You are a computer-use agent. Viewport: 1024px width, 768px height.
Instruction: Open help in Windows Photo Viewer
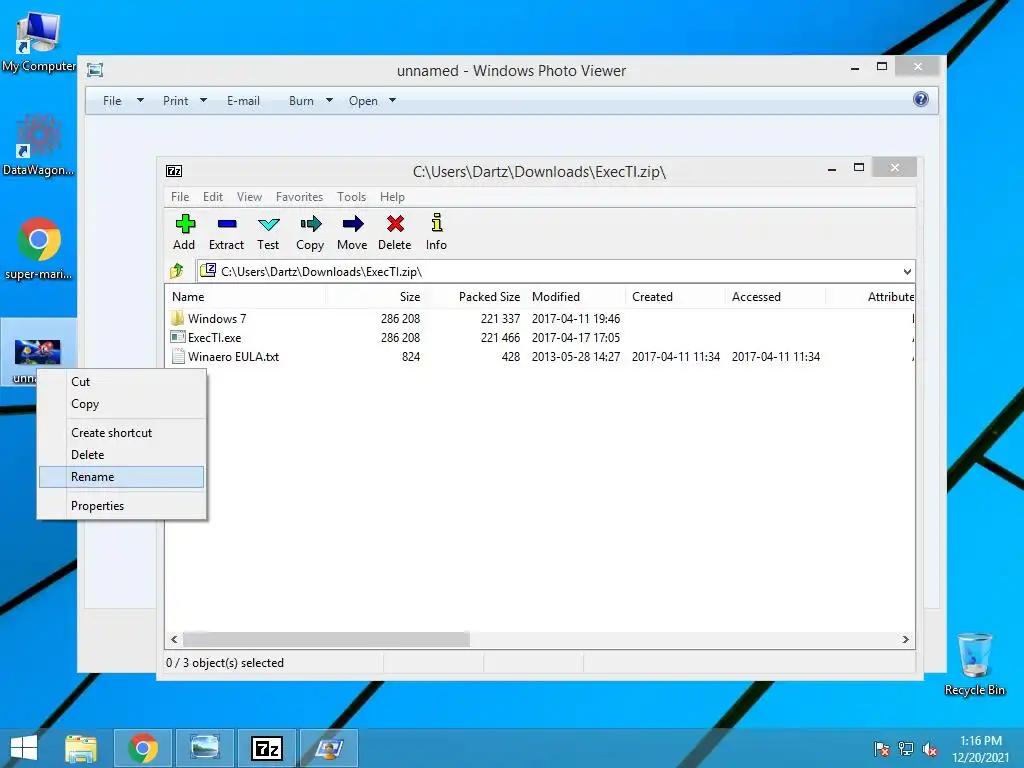point(921,99)
